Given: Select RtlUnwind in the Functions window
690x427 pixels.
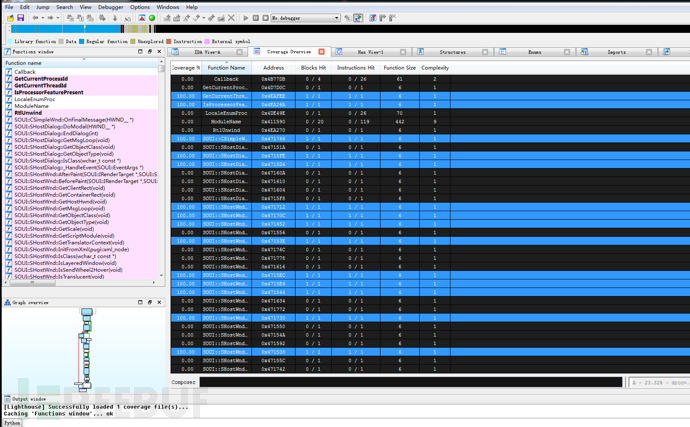Looking at the screenshot, I should click(26, 113).
